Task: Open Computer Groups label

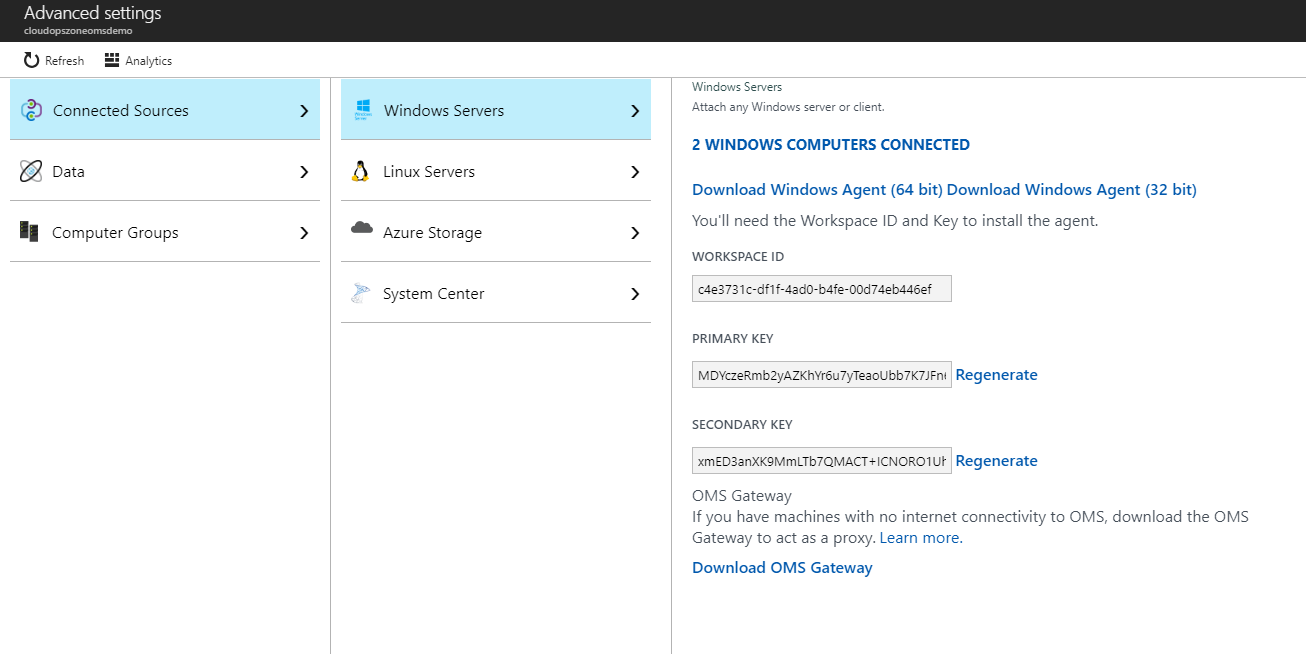Action: pyautogui.click(x=116, y=233)
